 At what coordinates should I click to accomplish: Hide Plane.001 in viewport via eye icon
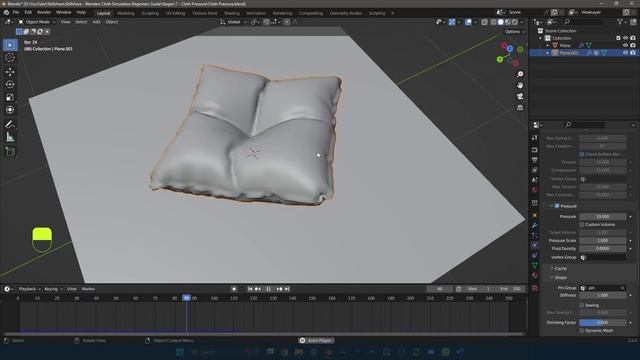pyautogui.click(x=625, y=53)
